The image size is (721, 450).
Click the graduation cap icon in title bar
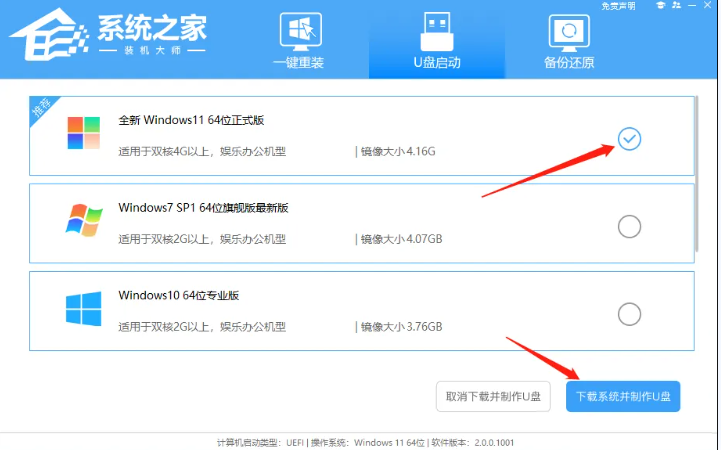tap(661, 6)
